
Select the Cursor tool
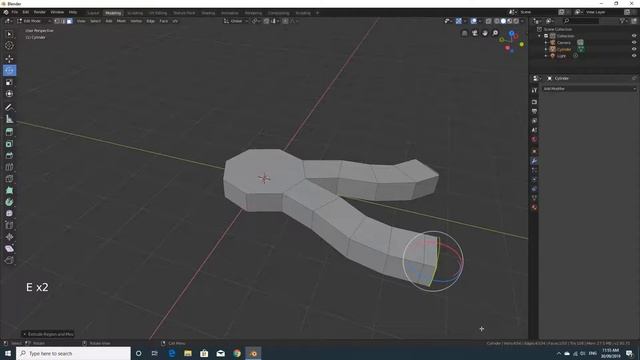(9, 46)
